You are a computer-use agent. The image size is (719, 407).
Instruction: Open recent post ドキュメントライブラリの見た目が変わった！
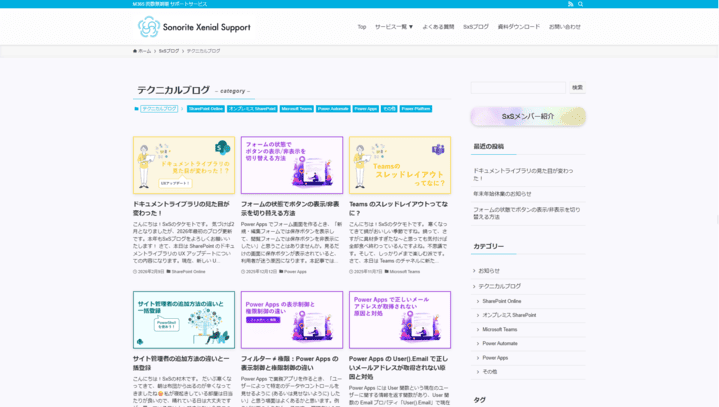(x=523, y=174)
